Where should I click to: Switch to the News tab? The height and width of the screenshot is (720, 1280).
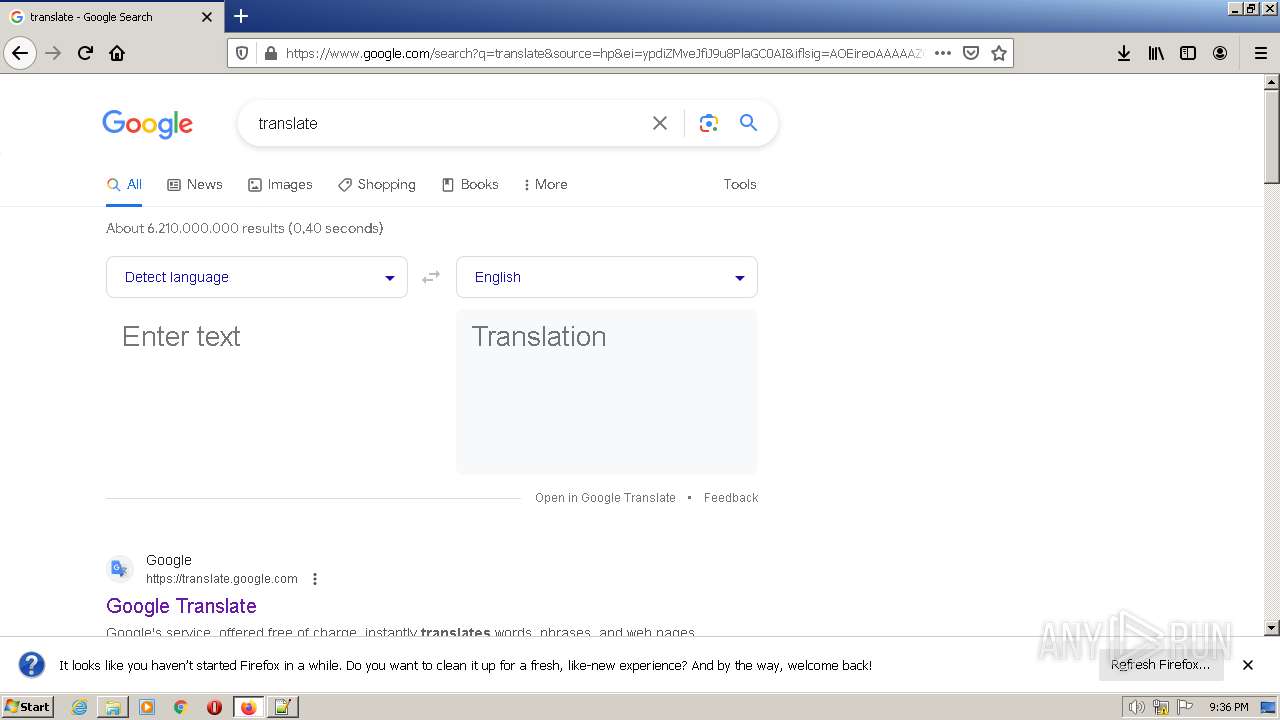coord(195,184)
